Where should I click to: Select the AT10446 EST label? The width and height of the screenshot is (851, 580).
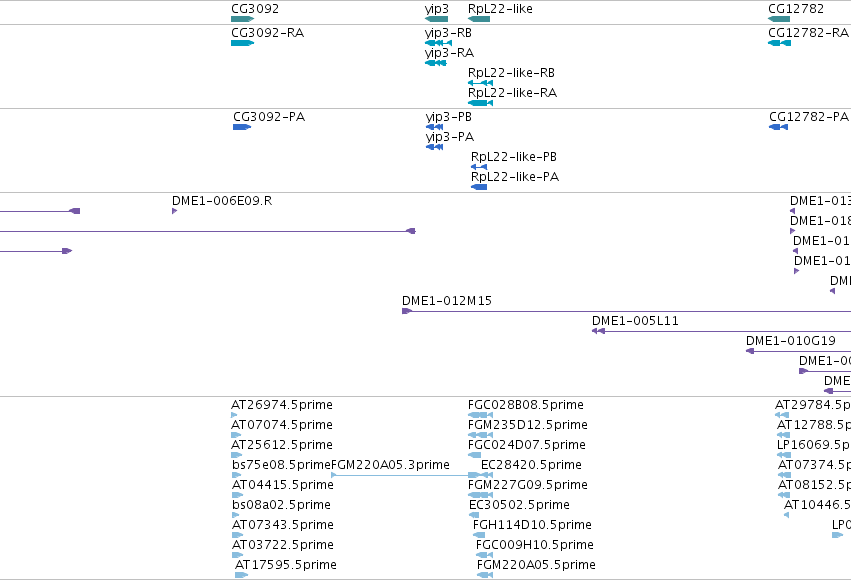click(817, 505)
